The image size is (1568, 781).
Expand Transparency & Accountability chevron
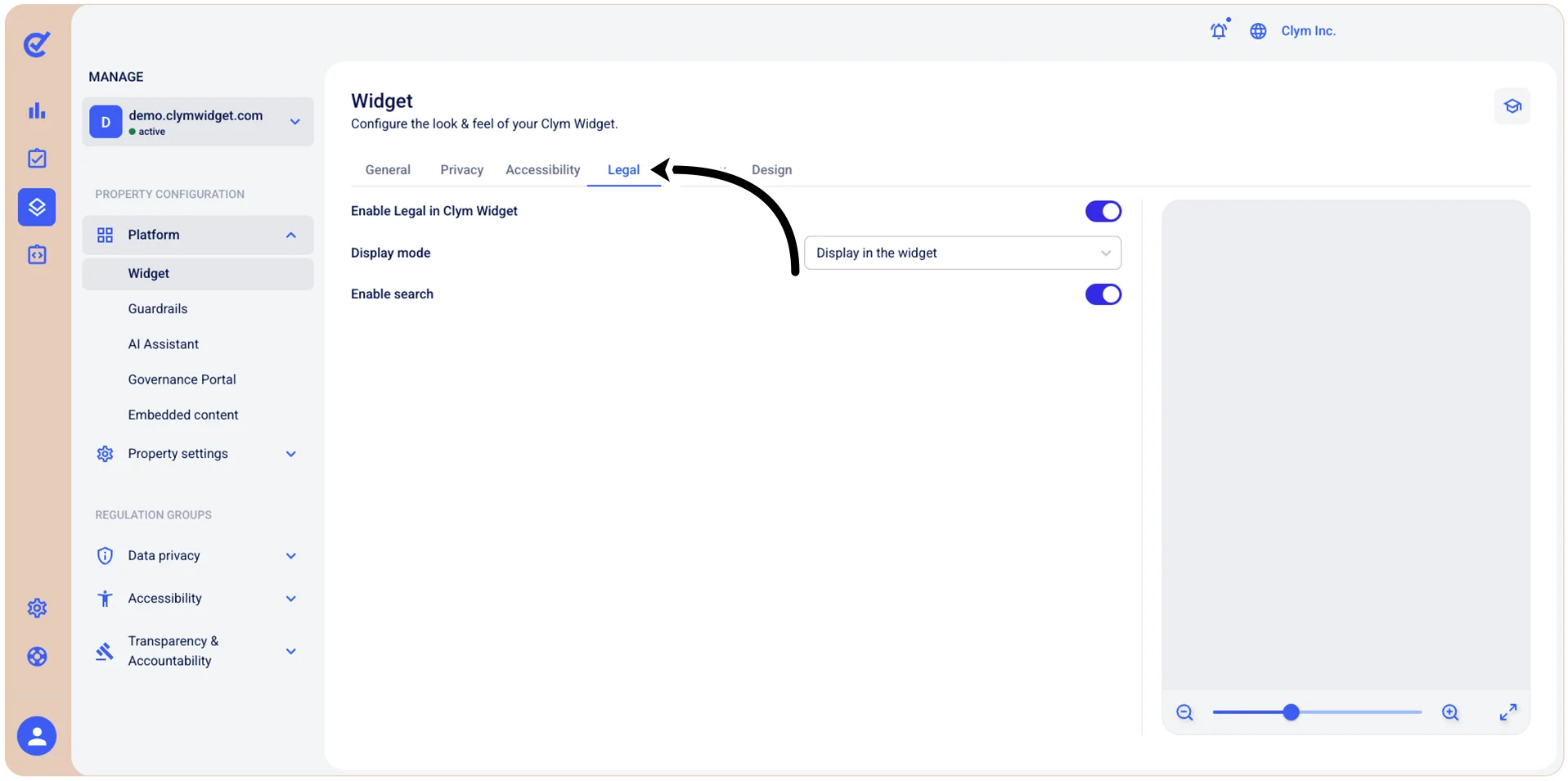(x=290, y=652)
